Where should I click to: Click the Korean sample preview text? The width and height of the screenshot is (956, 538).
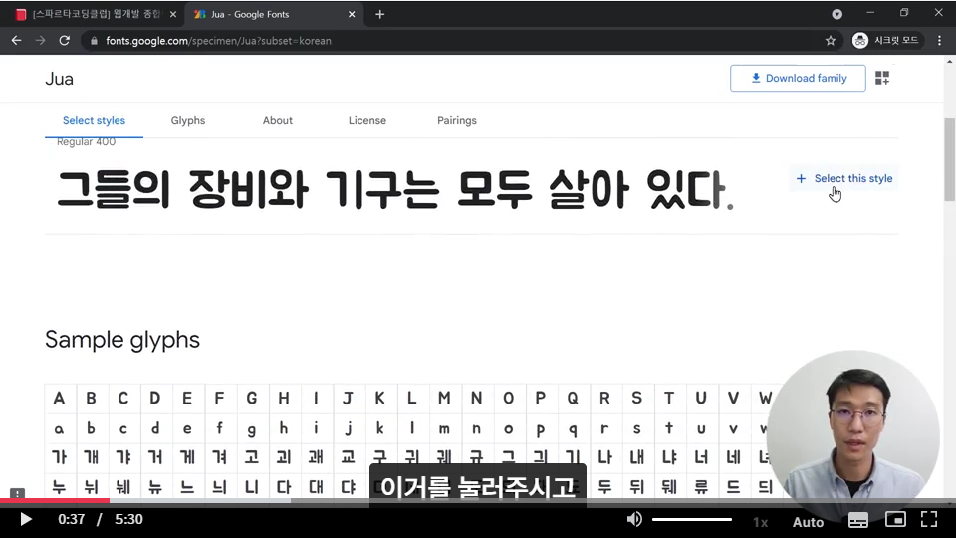(395, 189)
